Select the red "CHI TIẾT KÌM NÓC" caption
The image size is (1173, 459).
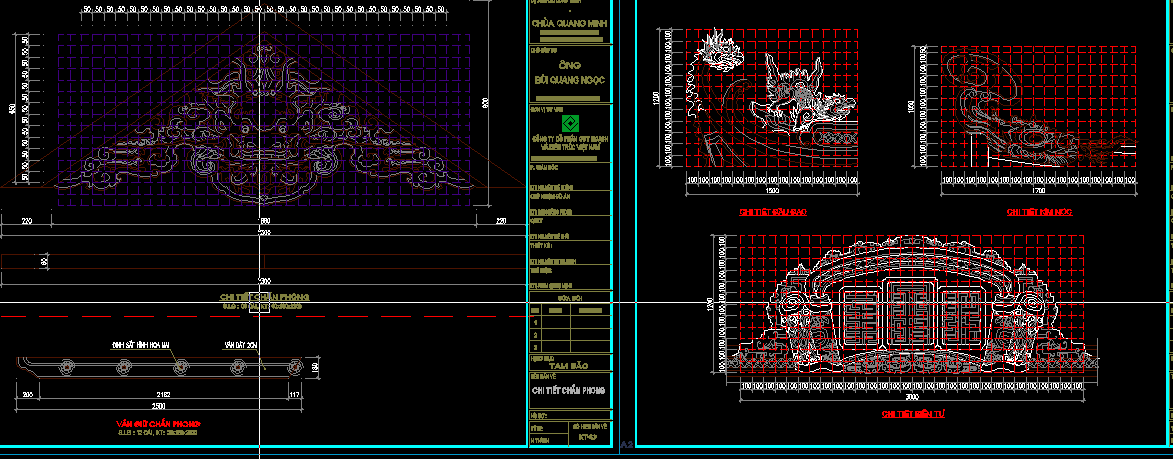point(1038,212)
